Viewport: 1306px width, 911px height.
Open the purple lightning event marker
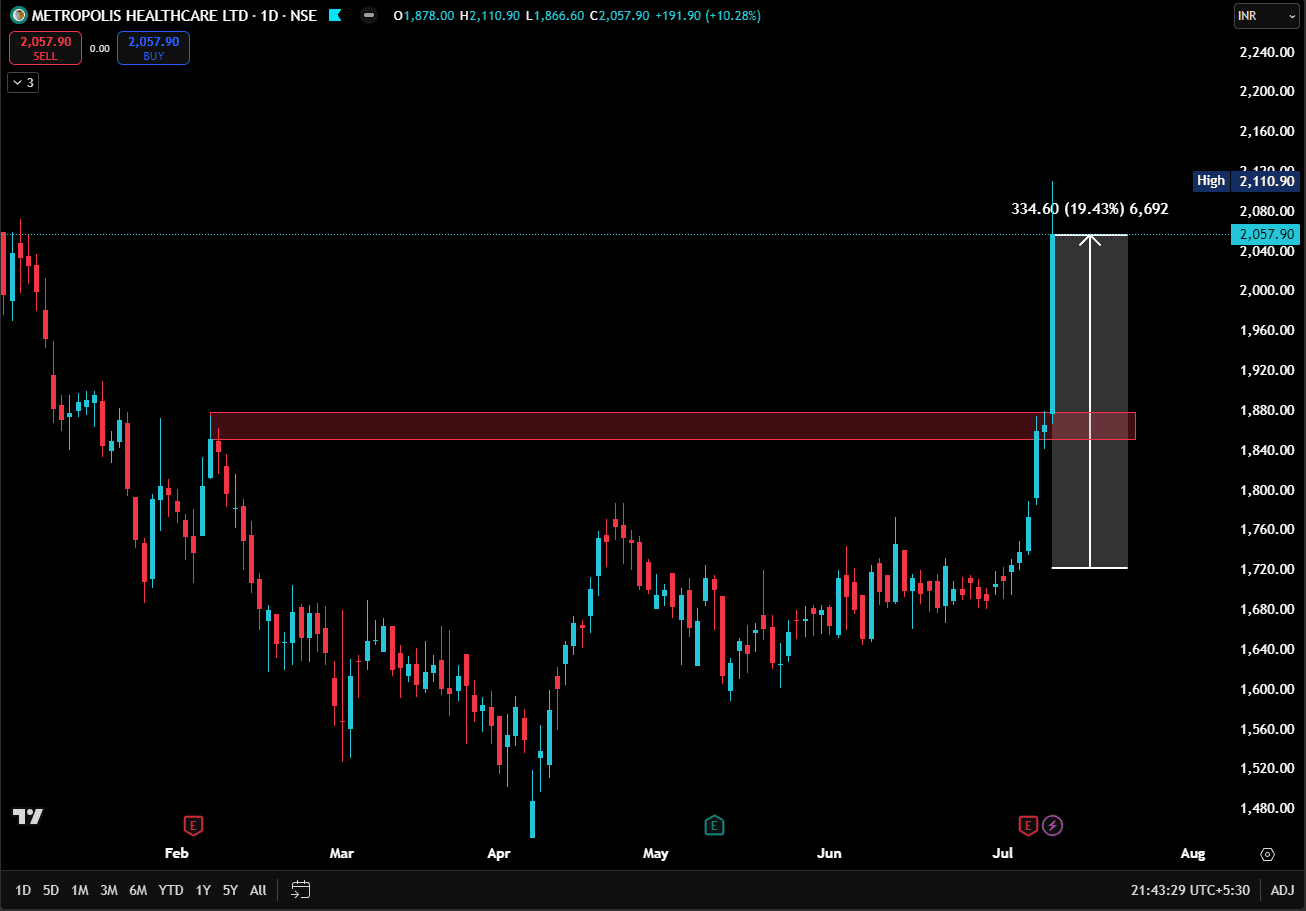click(1053, 825)
